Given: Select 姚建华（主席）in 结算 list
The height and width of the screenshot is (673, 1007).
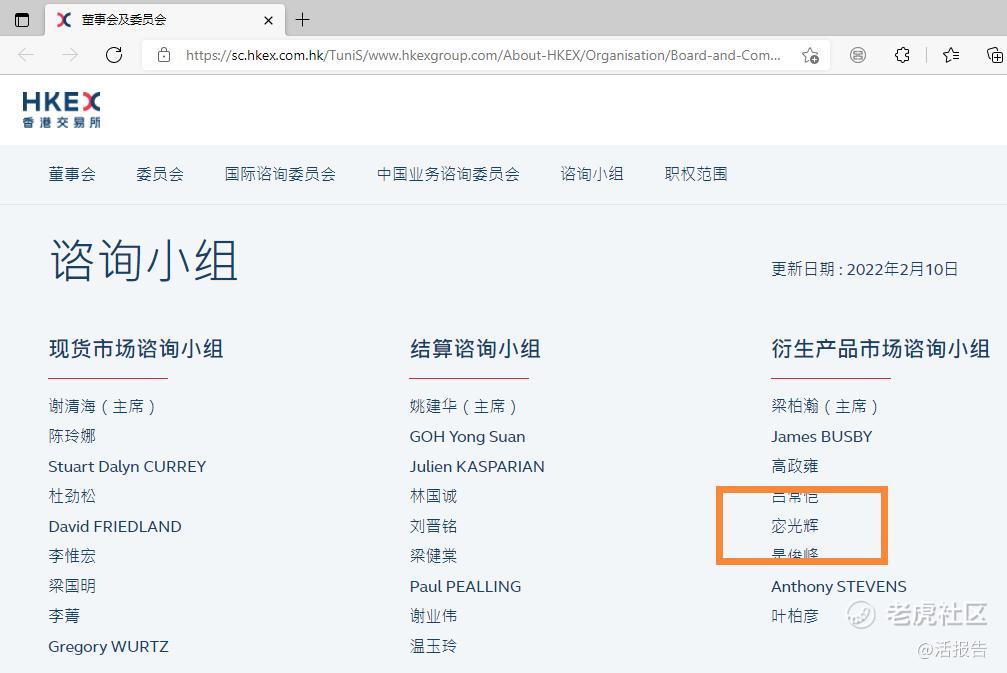Looking at the screenshot, I should [463, 406].
